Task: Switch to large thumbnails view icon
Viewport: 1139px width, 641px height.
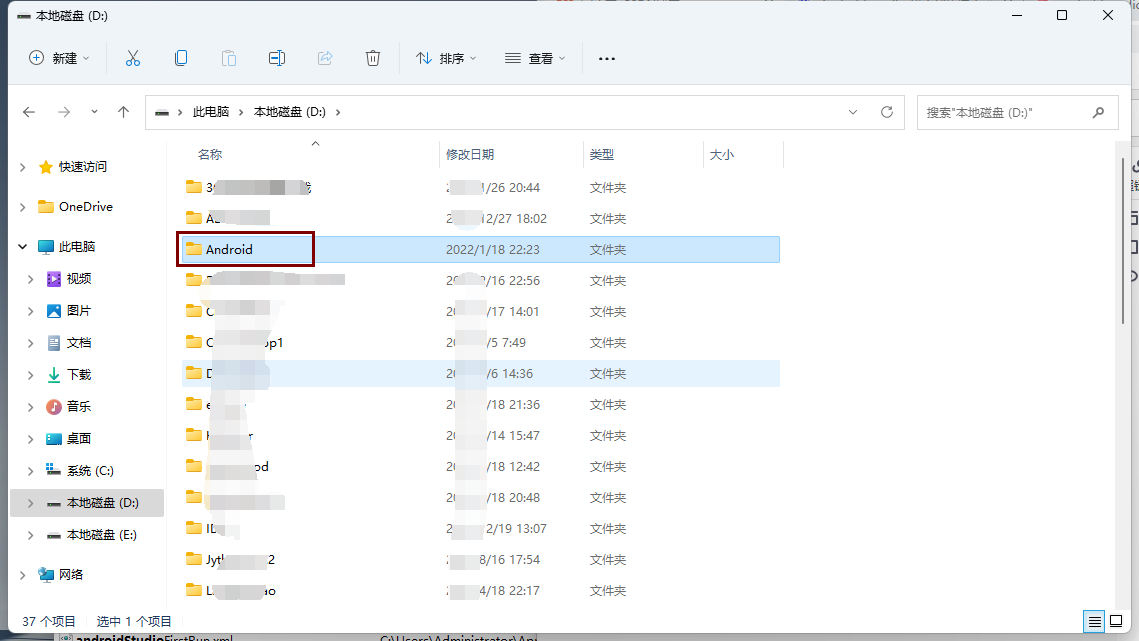Action: click(x=1116, y=621)
